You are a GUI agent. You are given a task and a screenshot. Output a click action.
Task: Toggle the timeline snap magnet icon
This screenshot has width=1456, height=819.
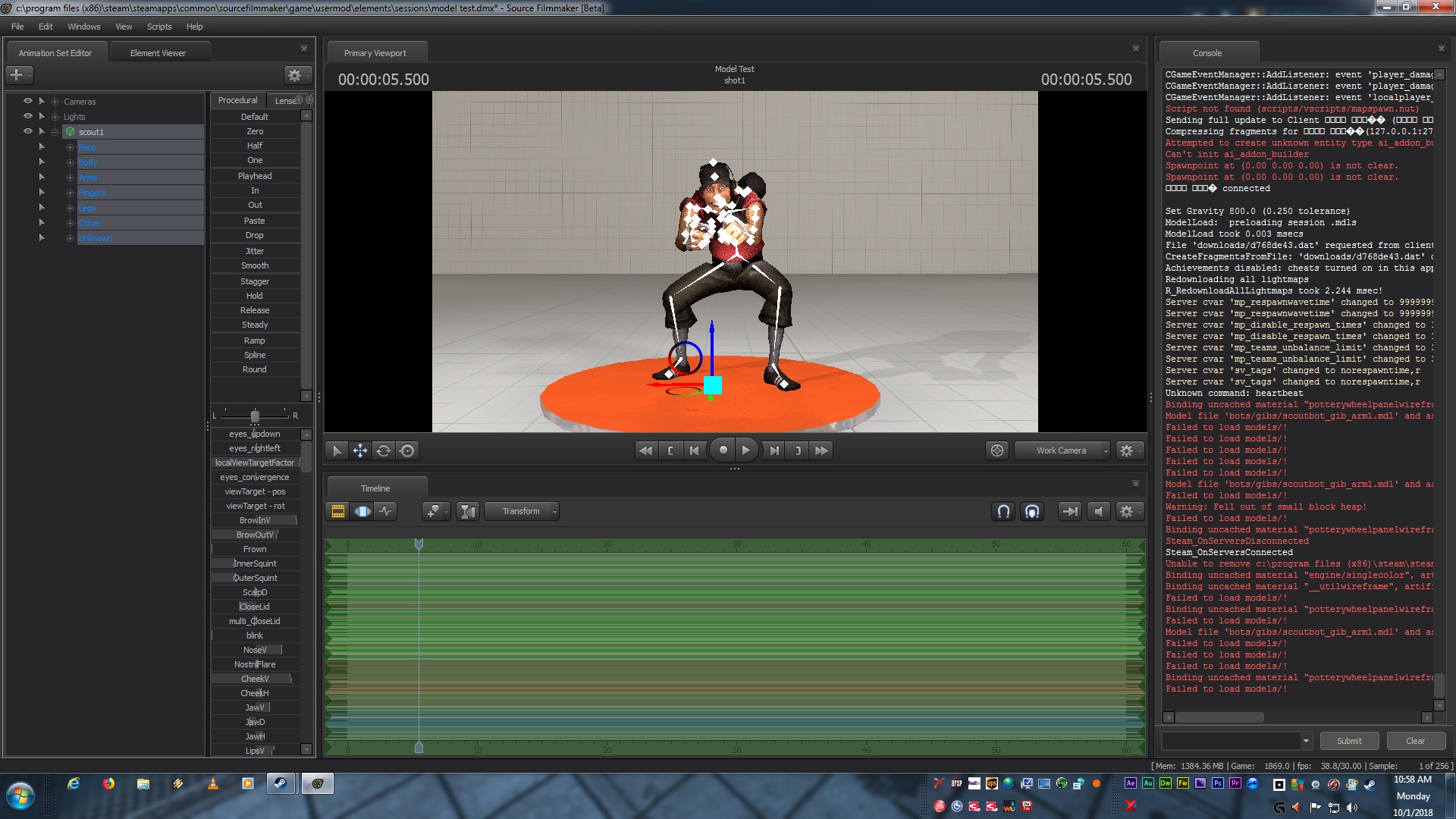(x=1003, y=511)
